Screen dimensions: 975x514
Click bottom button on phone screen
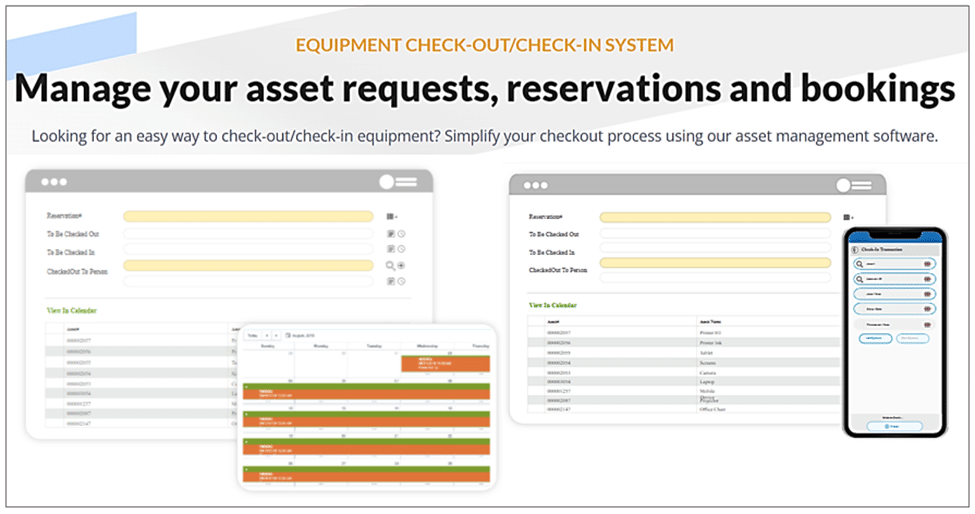[x=893, y=426]
